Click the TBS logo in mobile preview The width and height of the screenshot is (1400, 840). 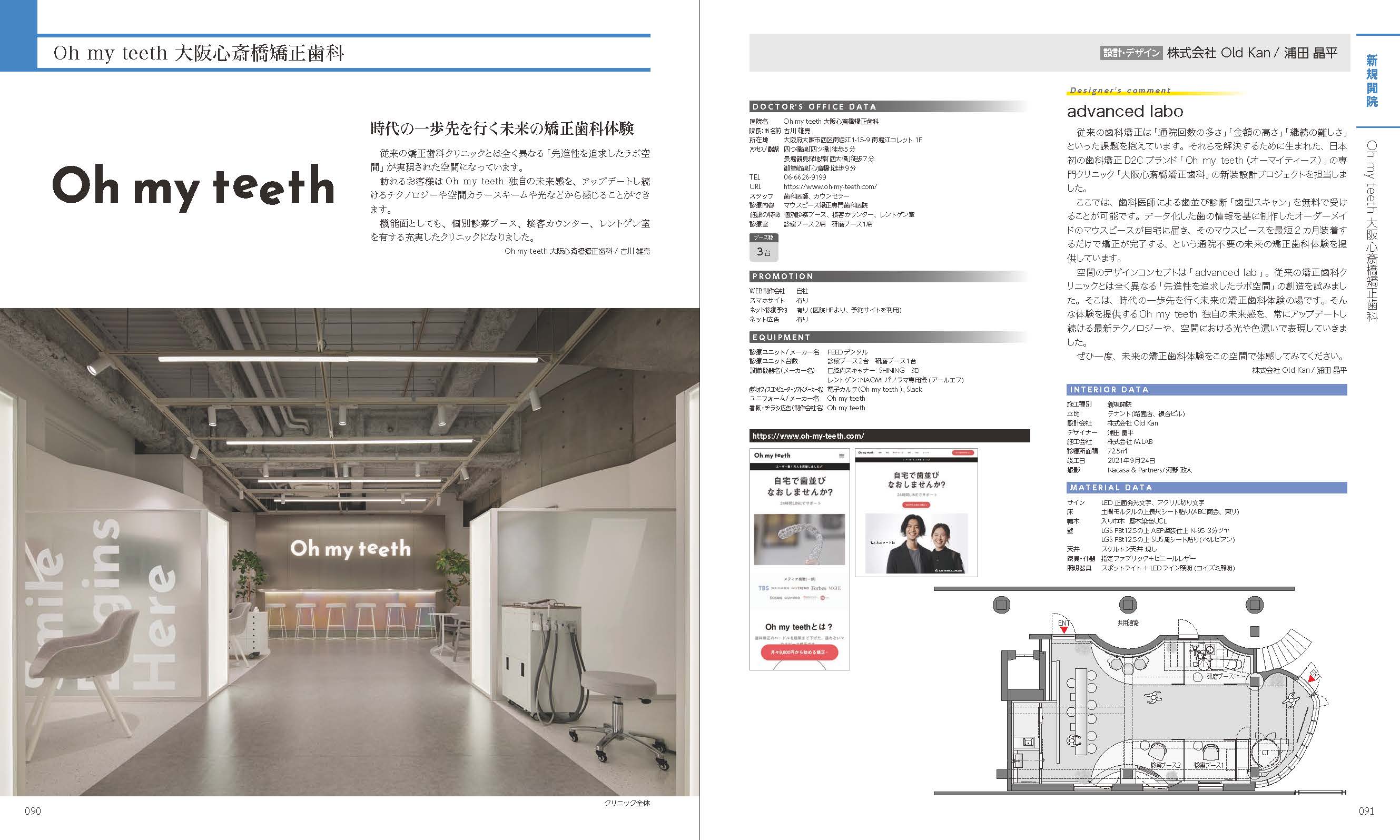click(x=764, y=588)
